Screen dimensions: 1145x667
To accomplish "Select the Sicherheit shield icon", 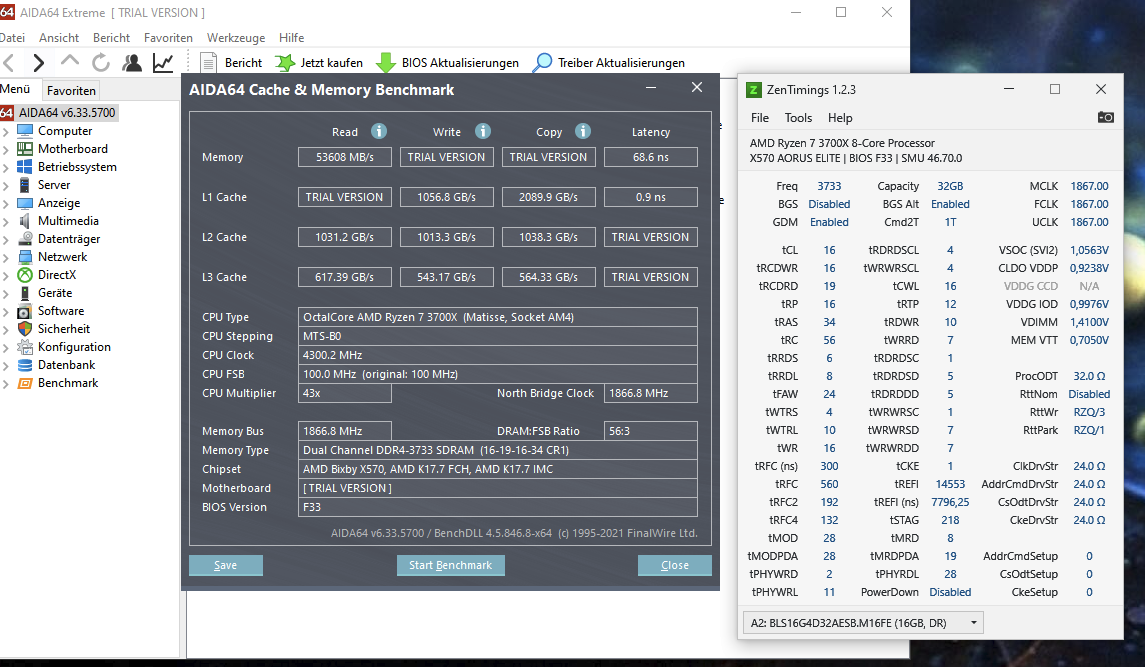I will point(25,329).
